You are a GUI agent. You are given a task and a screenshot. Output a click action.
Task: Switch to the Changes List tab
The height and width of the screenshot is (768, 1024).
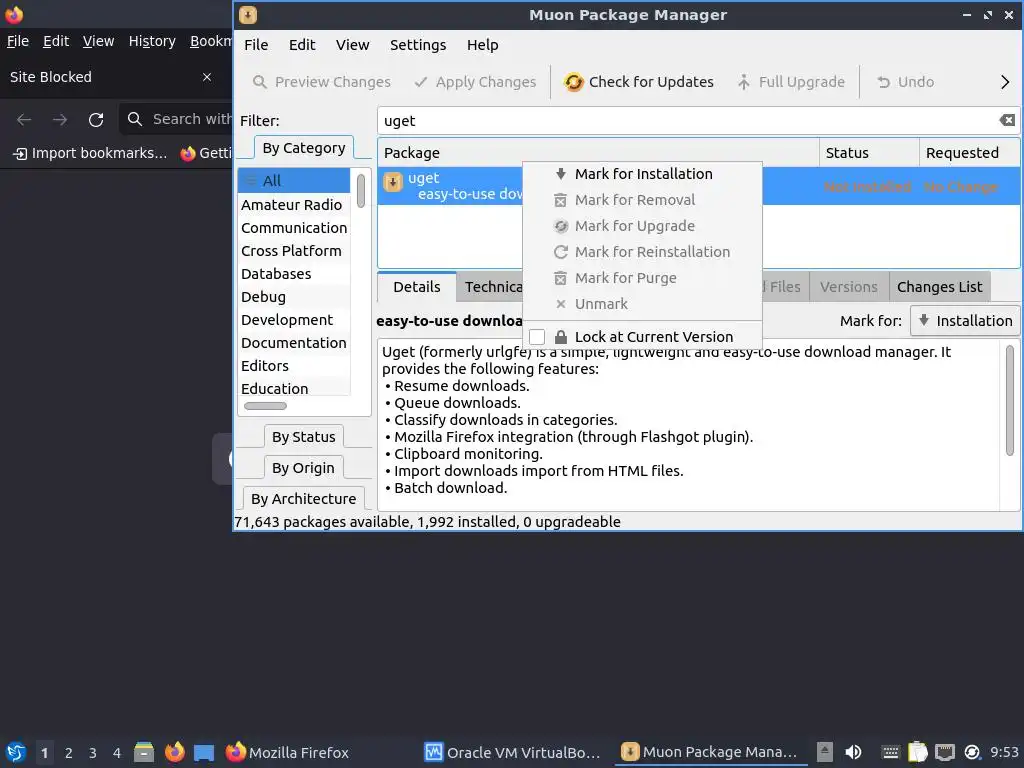click(939, 287)
